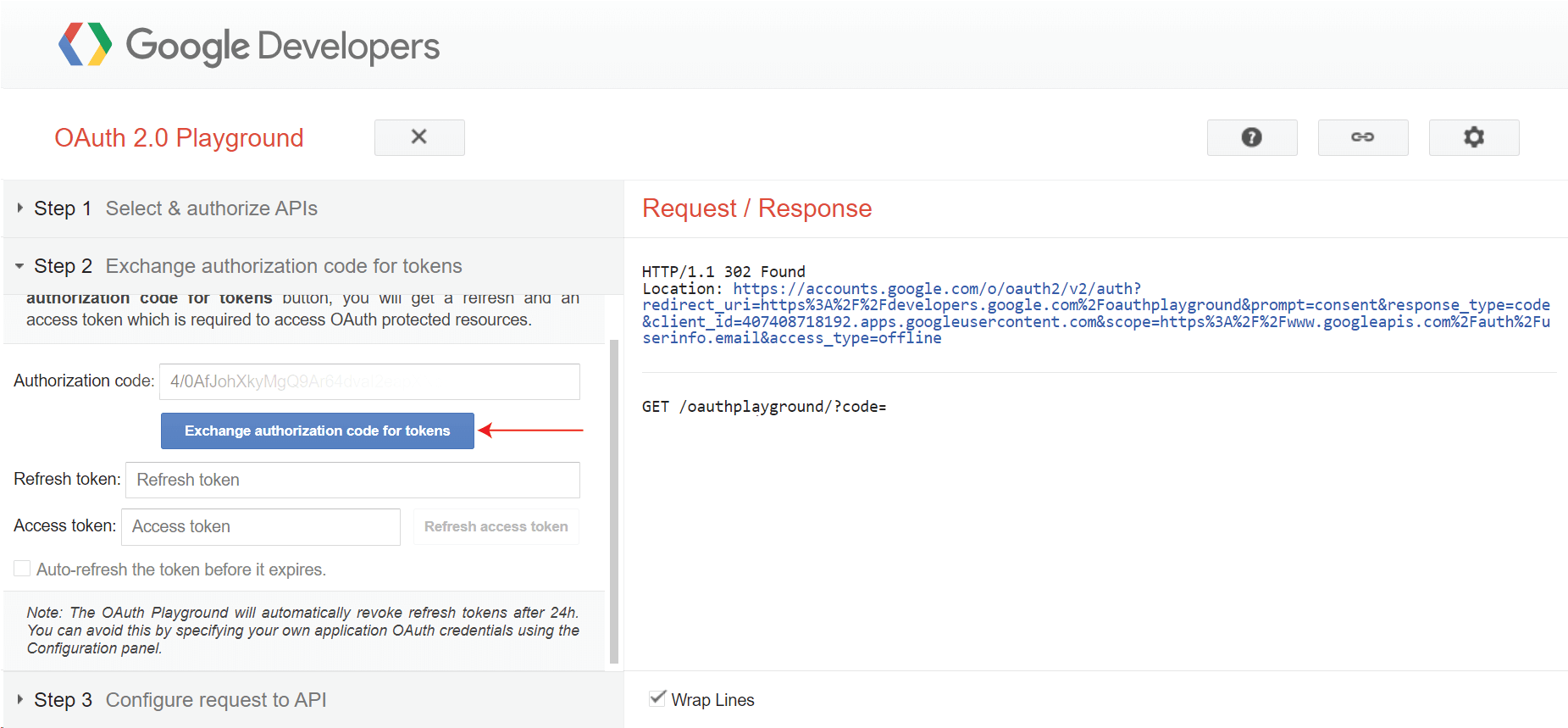
Task: Click the Refresh access token button
Action: [496, 526]
